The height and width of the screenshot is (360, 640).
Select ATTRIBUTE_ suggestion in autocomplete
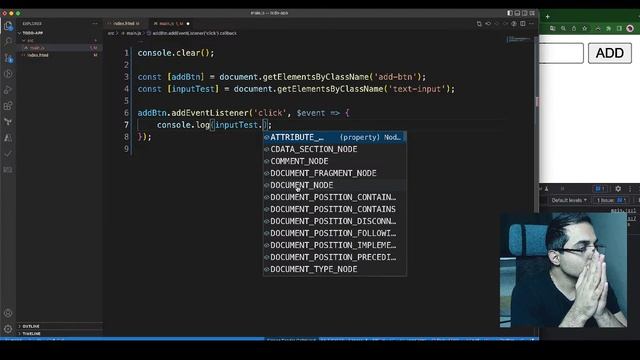point(335,138)
